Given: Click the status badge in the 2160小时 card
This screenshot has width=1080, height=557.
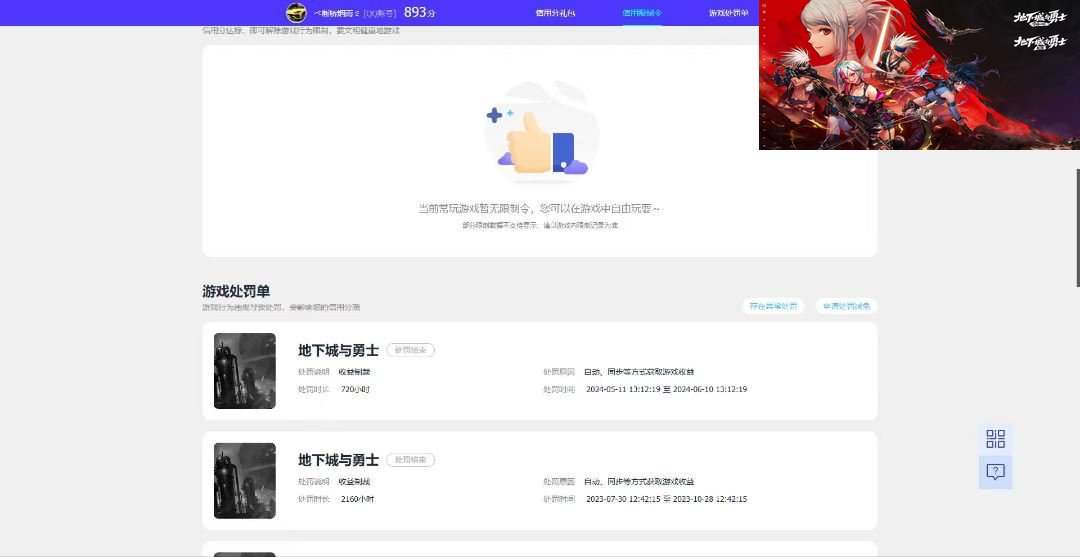Looking at the screenshot, I should [411, 460].
